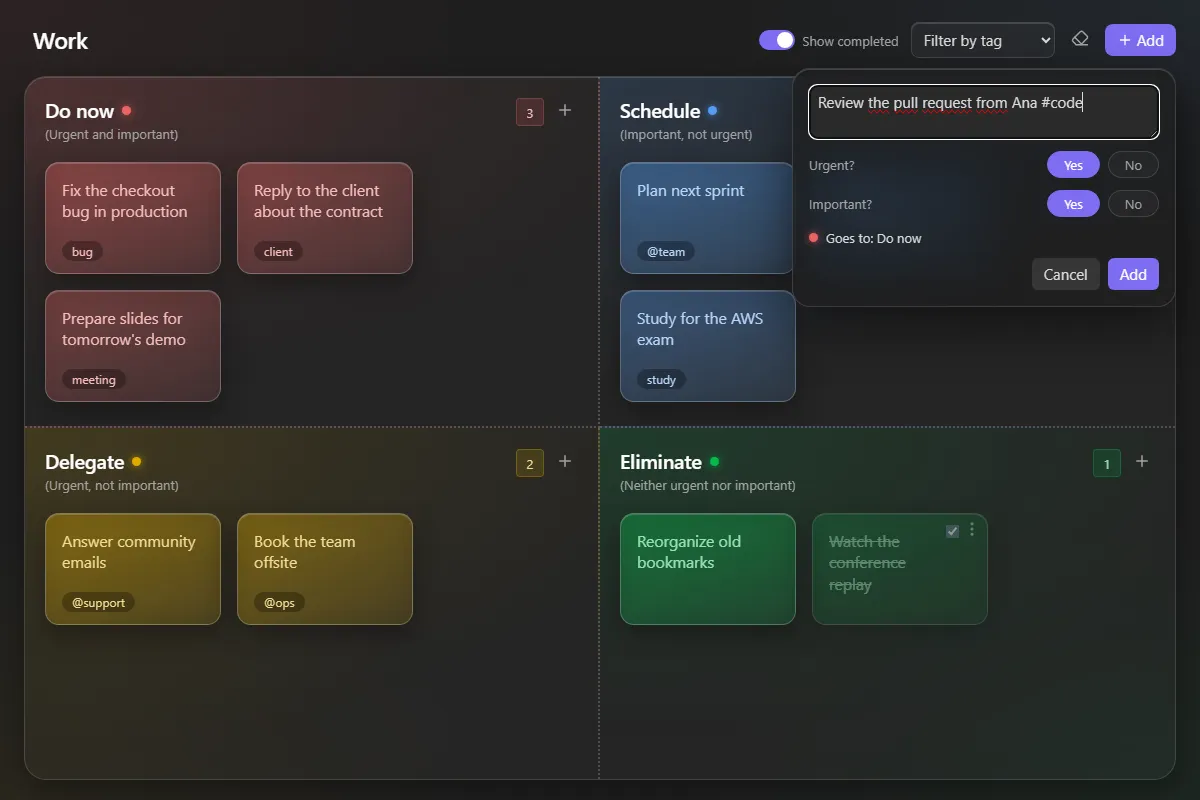Click the purple + Add button in header
This screenshot has height=800, width=1200.
(1140, 40)
